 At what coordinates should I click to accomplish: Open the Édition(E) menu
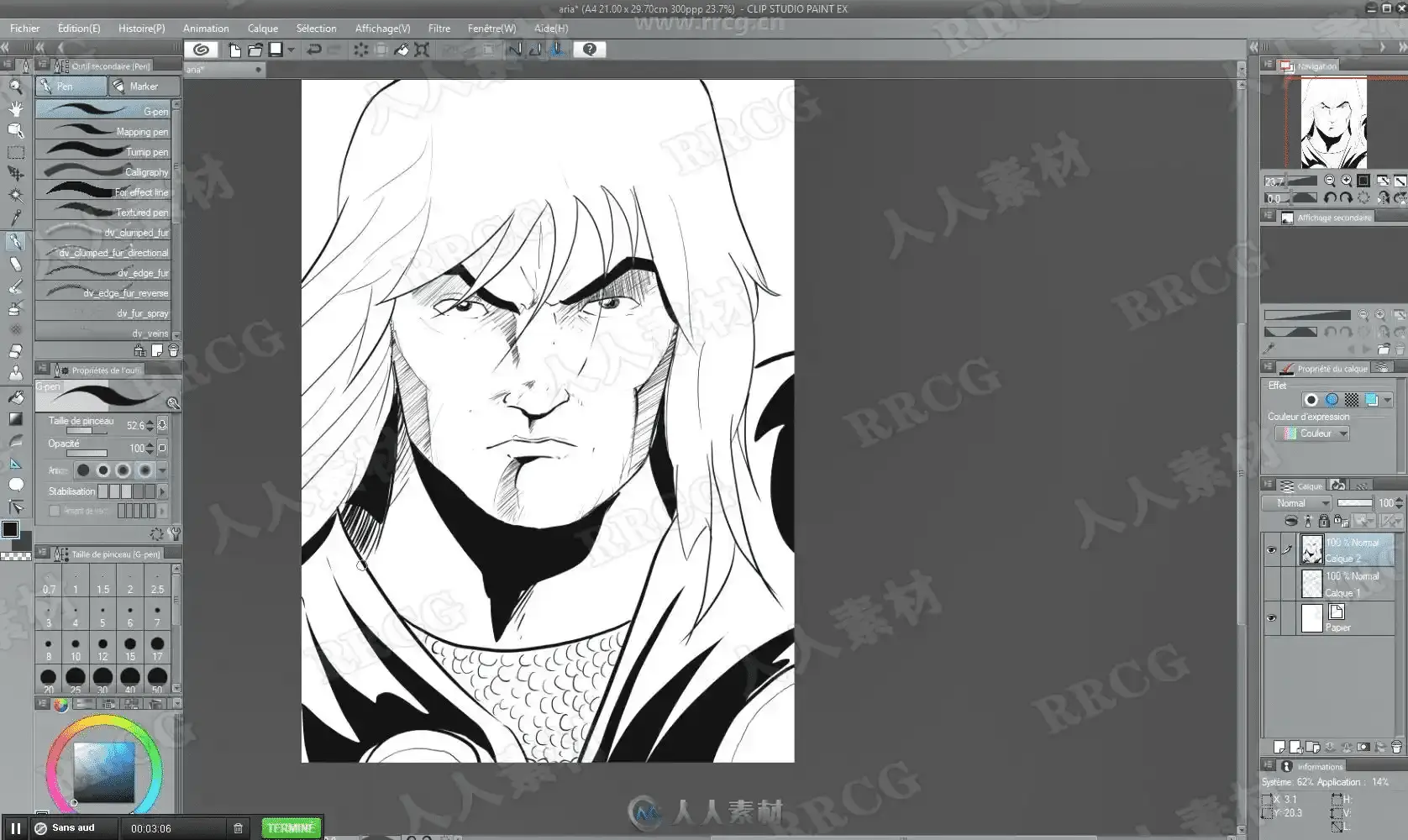(x=79, y=28)
